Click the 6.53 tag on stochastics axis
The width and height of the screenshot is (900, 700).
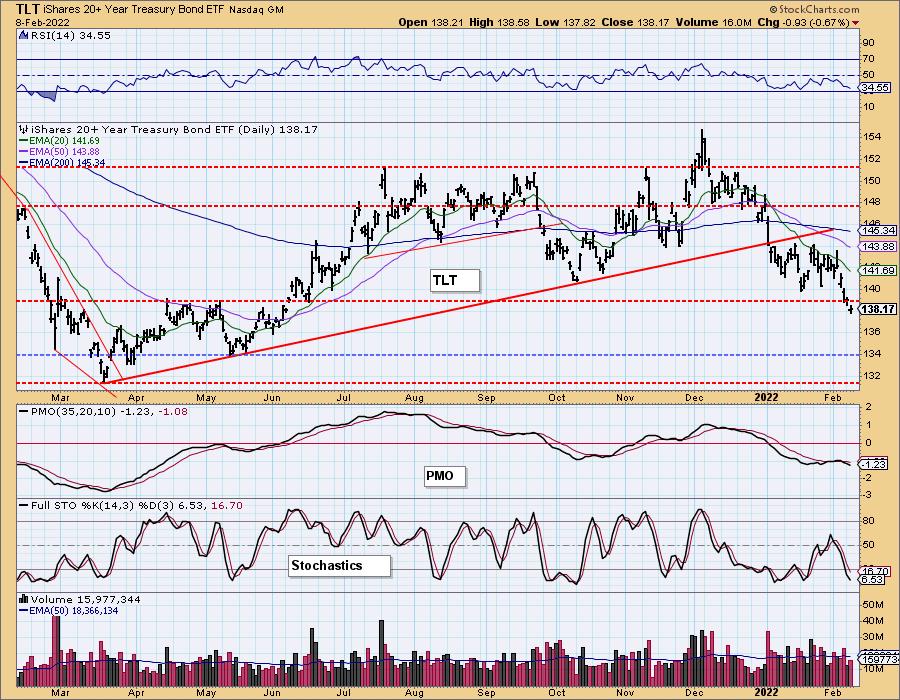872,580
